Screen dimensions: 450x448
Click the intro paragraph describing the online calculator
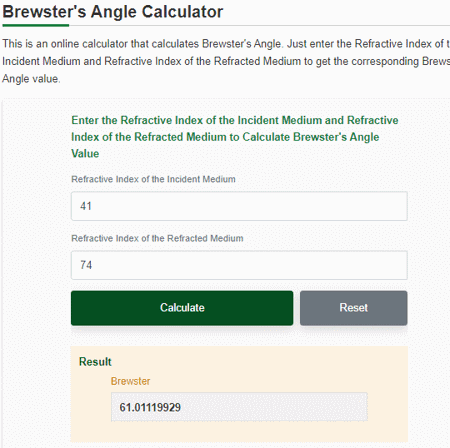point(226,61)
